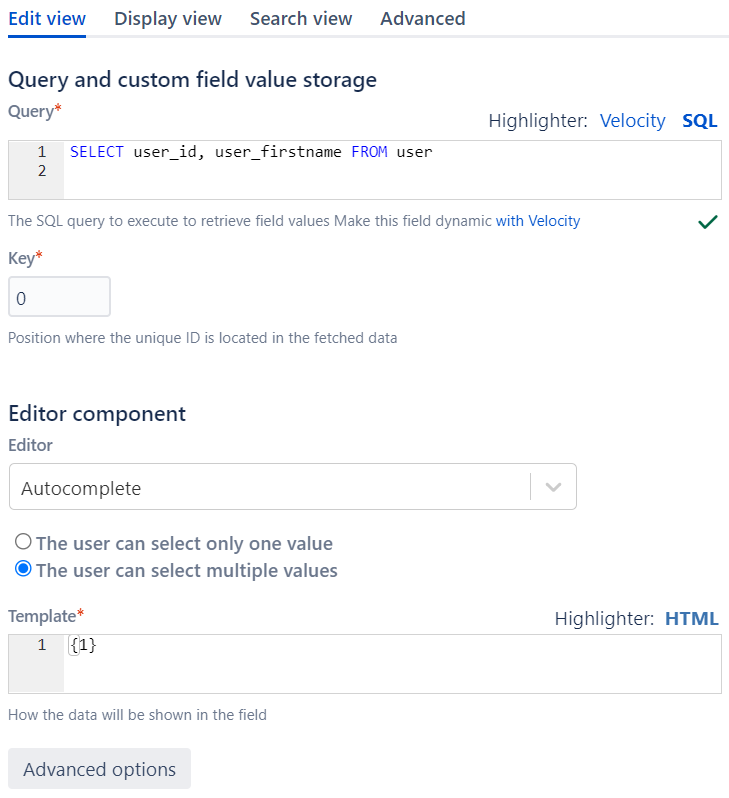The height and width of the screenshot is (798, 729).
Task: Choose the HTML highlighter for Template
Action: point(691,619)
